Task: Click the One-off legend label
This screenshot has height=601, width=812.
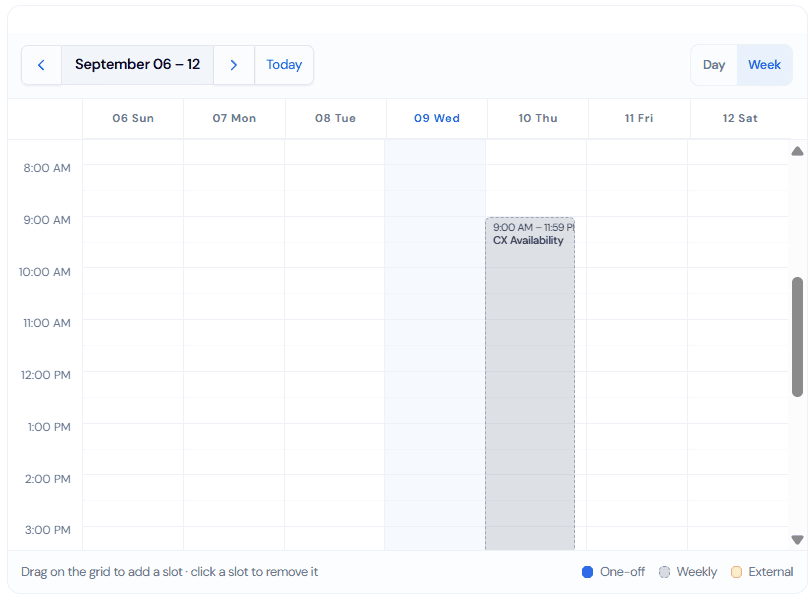Action: 622,572
